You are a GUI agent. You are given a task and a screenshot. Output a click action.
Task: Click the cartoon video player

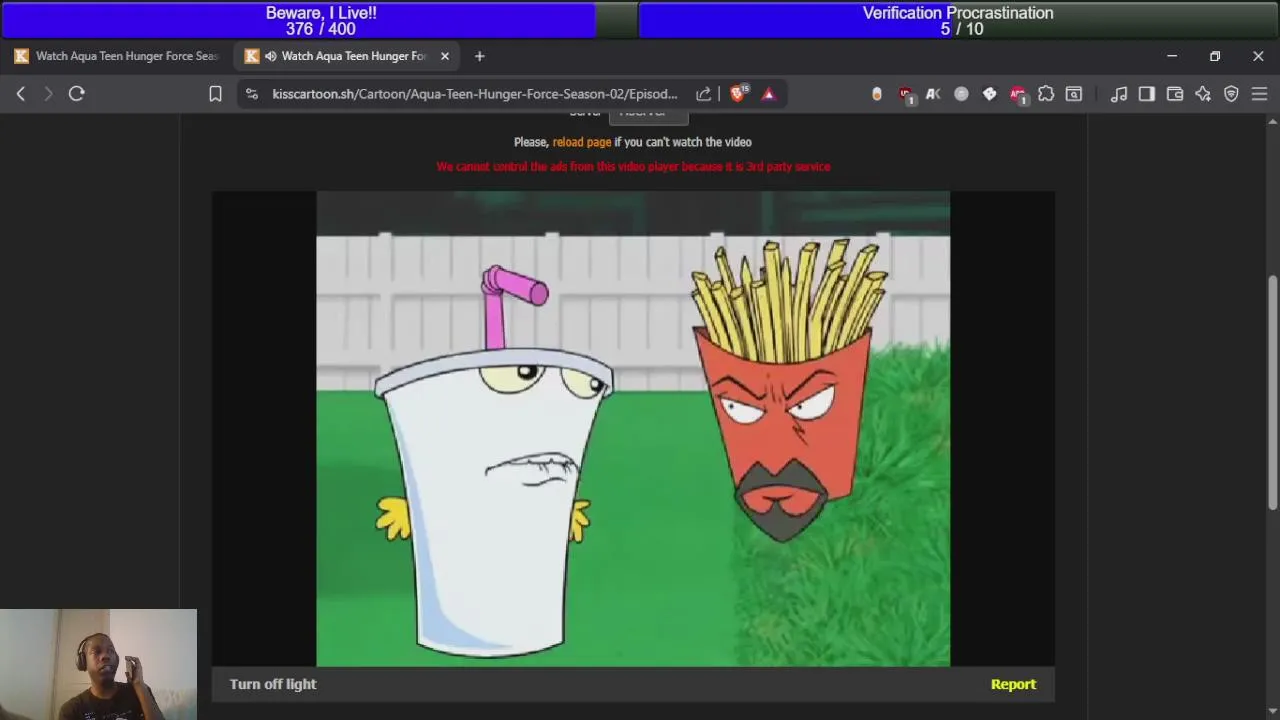click(633, 429)
